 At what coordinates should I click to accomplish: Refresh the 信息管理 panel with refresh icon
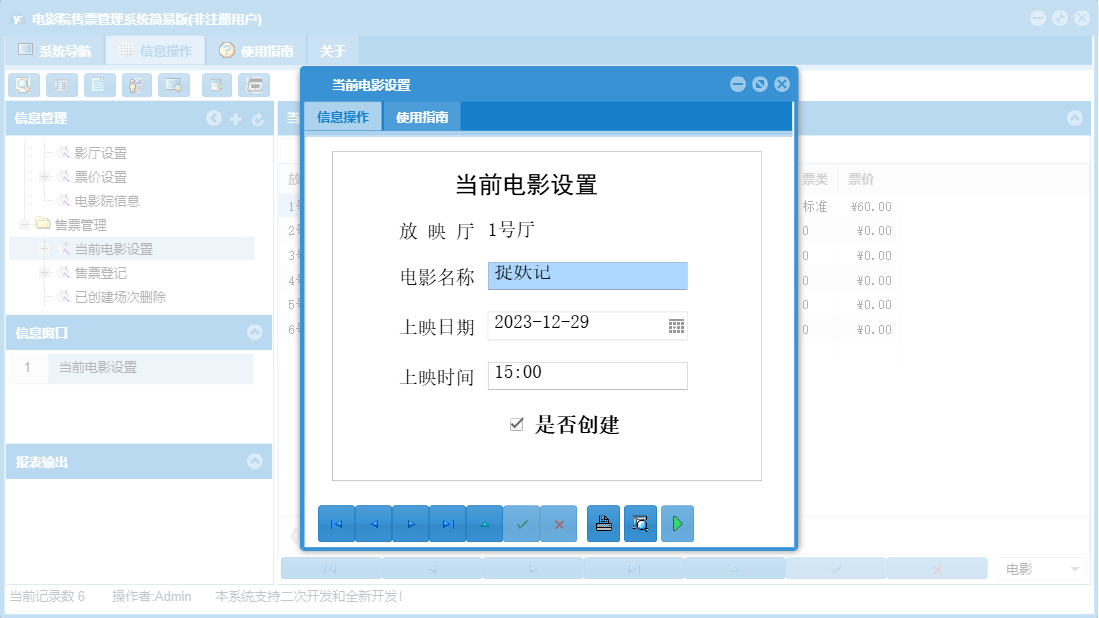[x=258, y=118]
